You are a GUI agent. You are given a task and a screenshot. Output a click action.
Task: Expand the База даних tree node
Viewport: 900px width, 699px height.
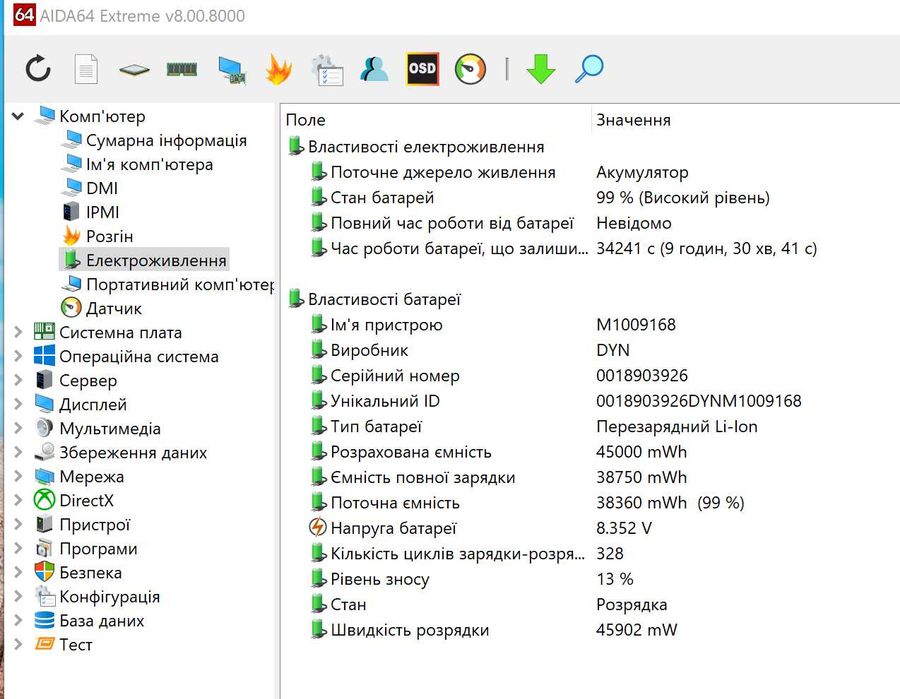[x=18, y=621]
